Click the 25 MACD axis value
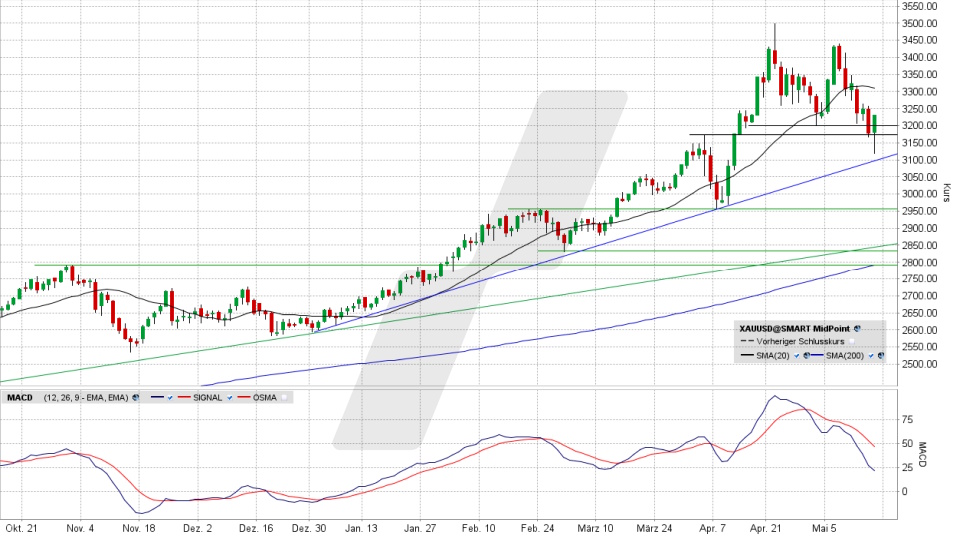Viewport: 960px width, 540px height. [907, 467]
